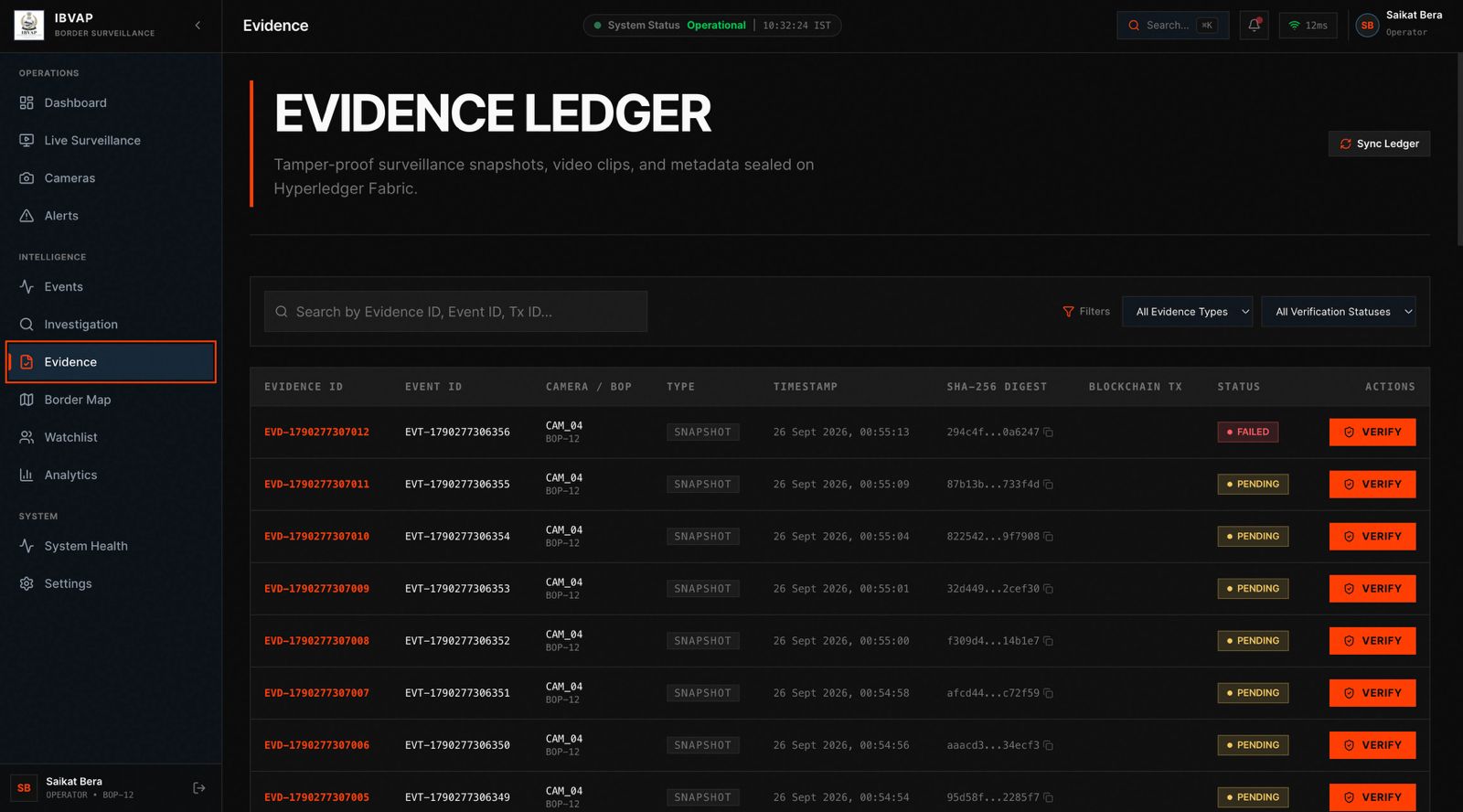Open evidence link EVD-1790277307010
Viewport: 1463px width, 812px height.
pos(316,537)
